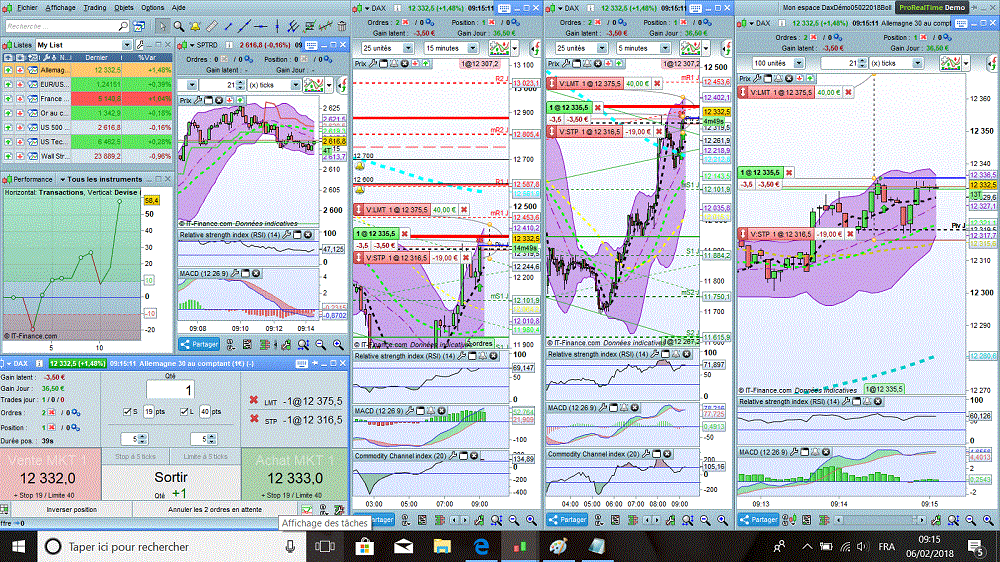The width and height of the screenshot is (1000, 562).
Task: Click the Allemagne row green buy arrow
Action: click(x=8, y=70)
